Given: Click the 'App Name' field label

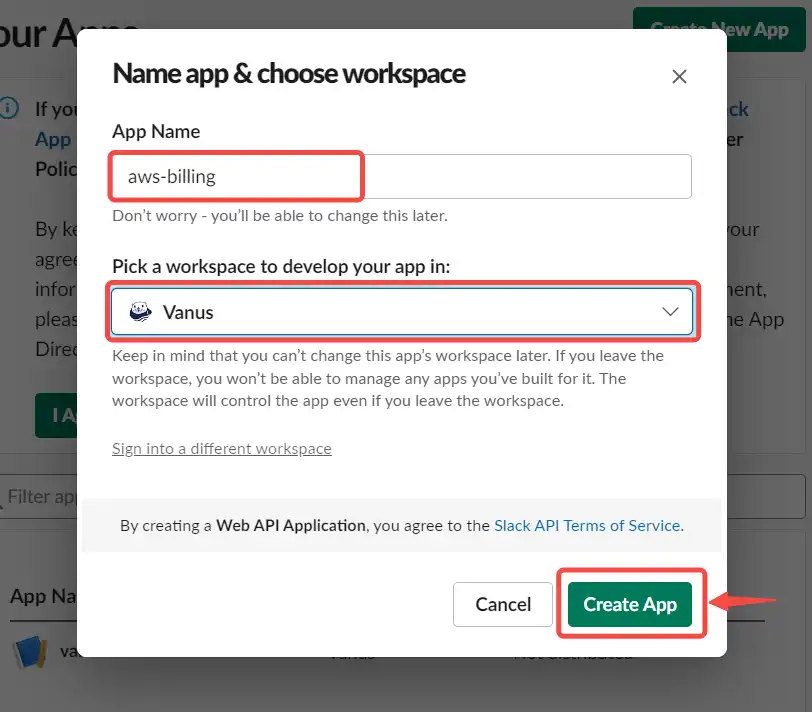Looking at the screenshot, I should click(x=156, y=132).
